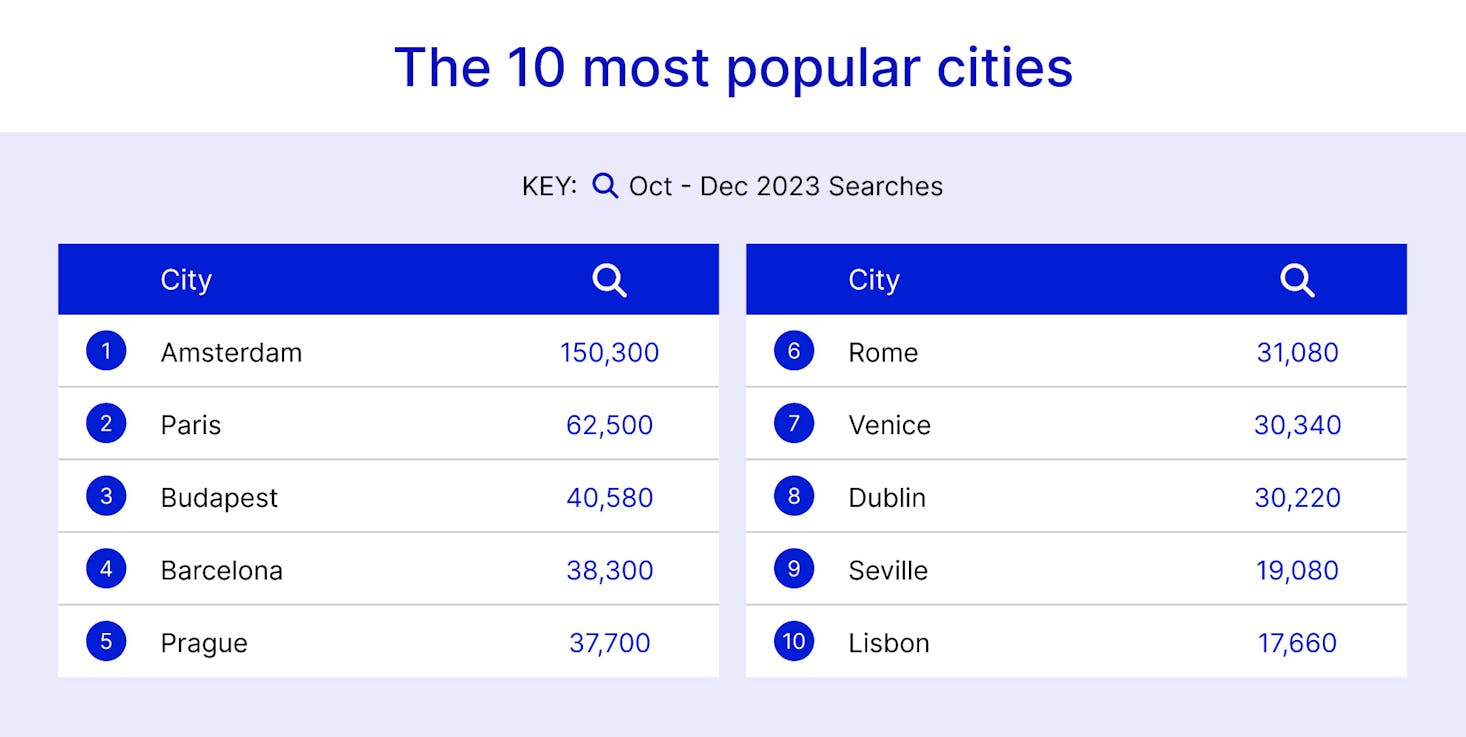Viewport: 1466px width, 737px height.
Task: Click the City column header above Rome
Action: coord(874,280)
